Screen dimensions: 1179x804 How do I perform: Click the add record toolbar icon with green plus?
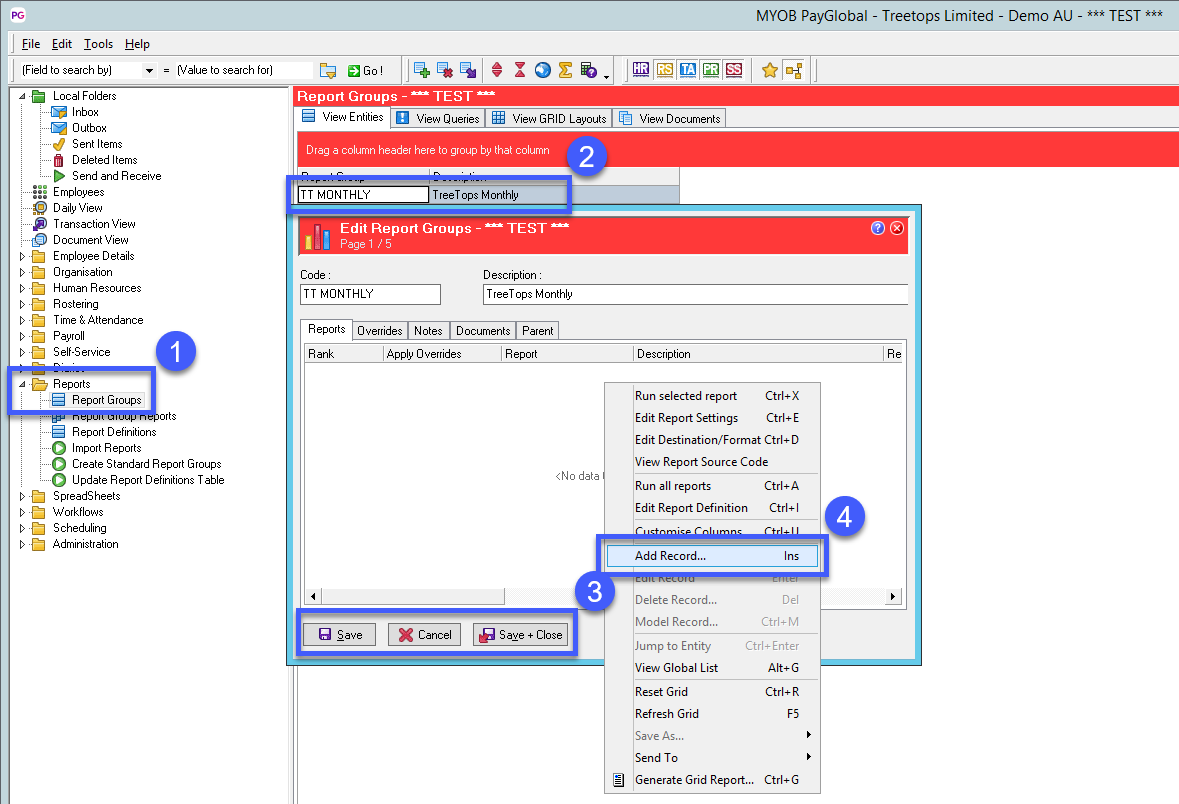422,70
